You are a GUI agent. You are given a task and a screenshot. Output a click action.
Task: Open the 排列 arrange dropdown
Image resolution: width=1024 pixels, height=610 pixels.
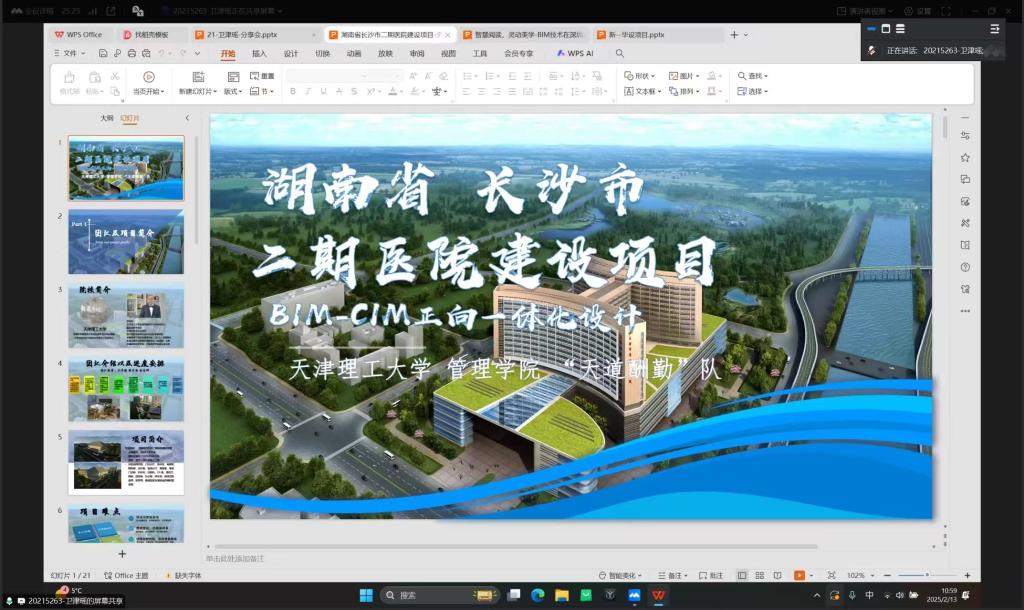684,91
